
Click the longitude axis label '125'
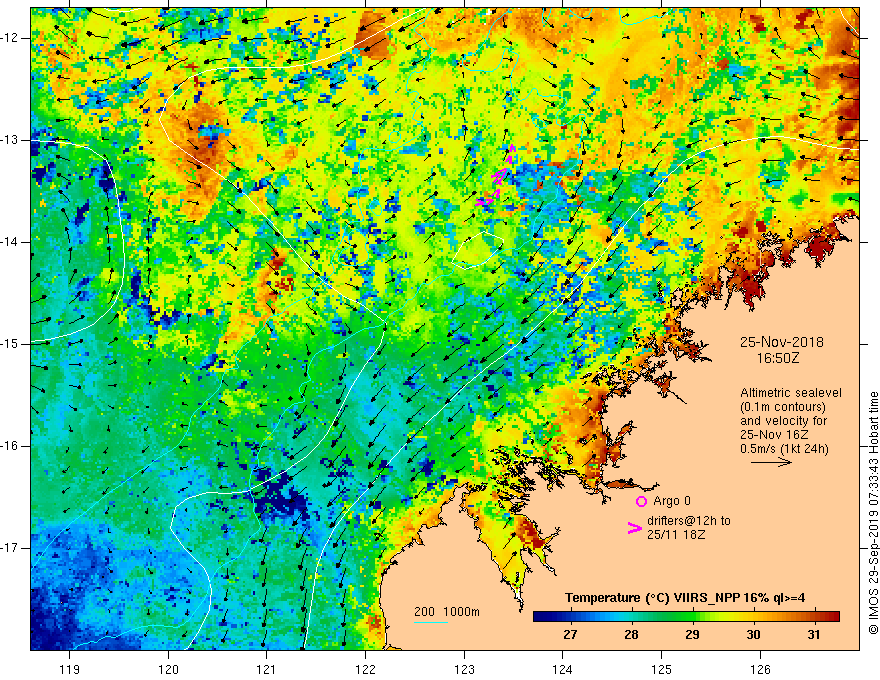click(x=662, y=669)
